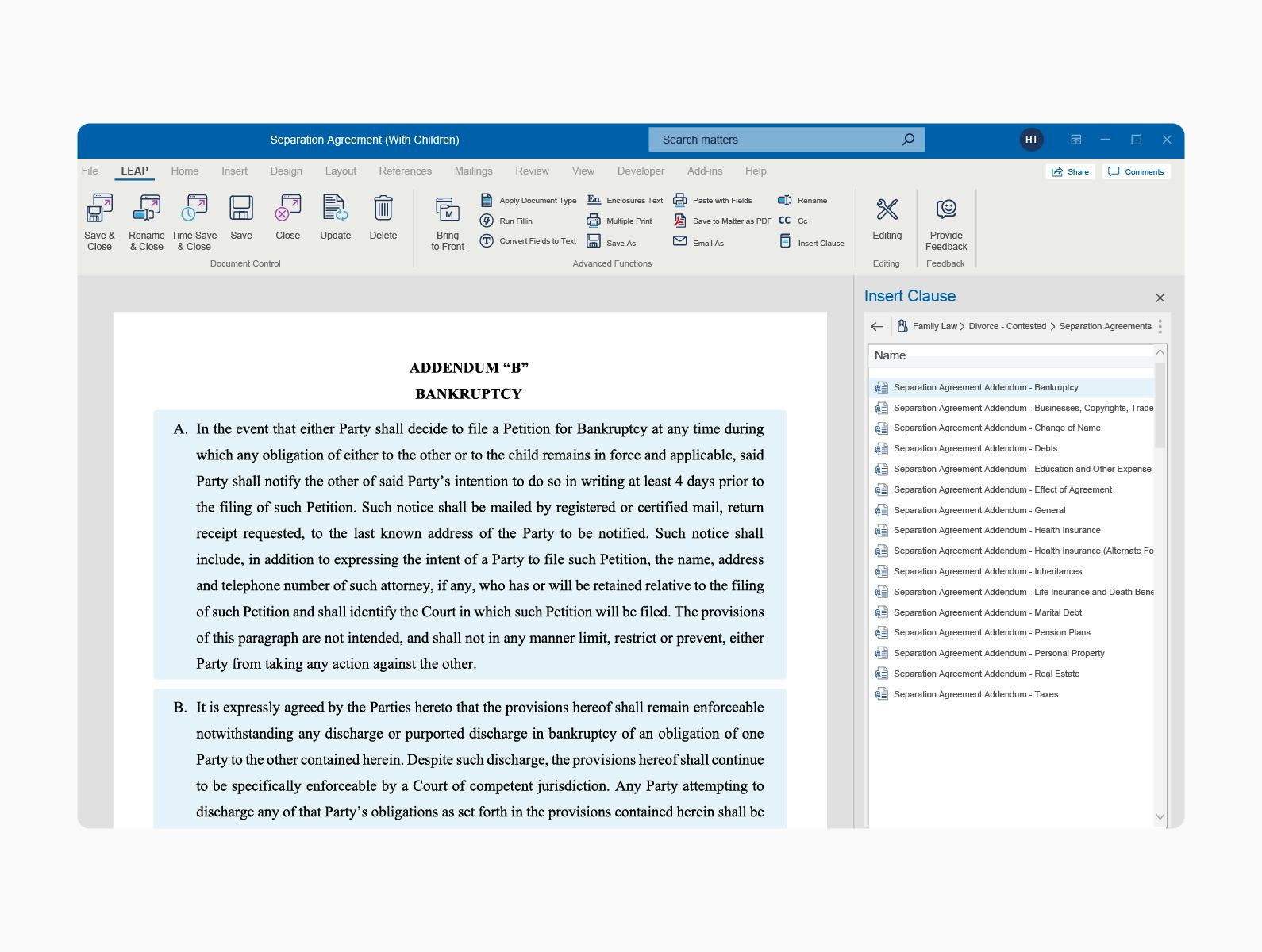Switch to the Add-ins tab
This screenshot has height=952, width=1262.
point(705,171)
